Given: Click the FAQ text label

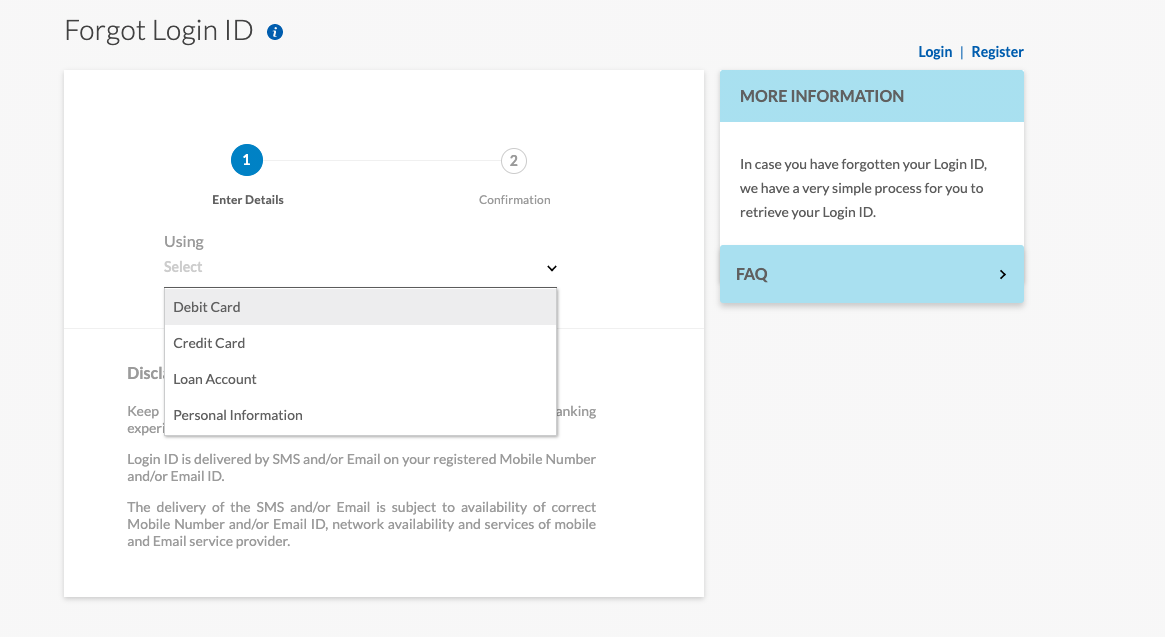Looking at the screenshot, I should coord(751,273).
